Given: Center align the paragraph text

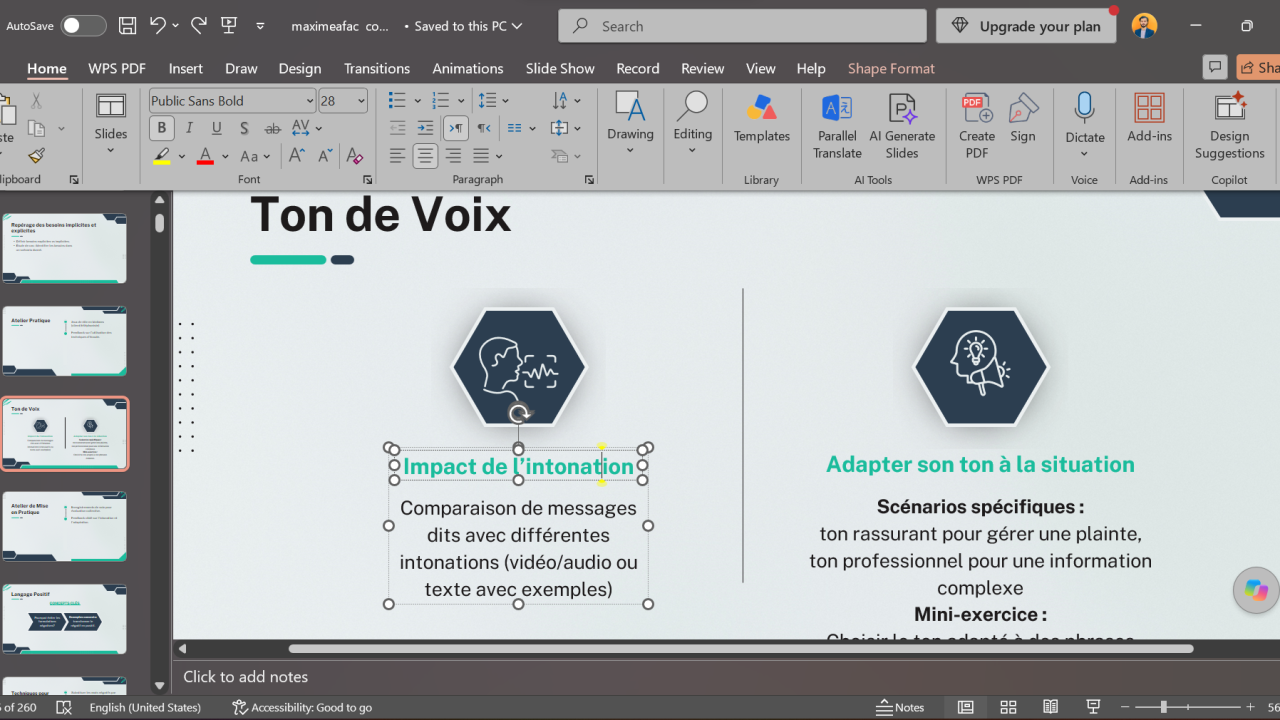Looking at the screenshot, I should click(426, 156).
